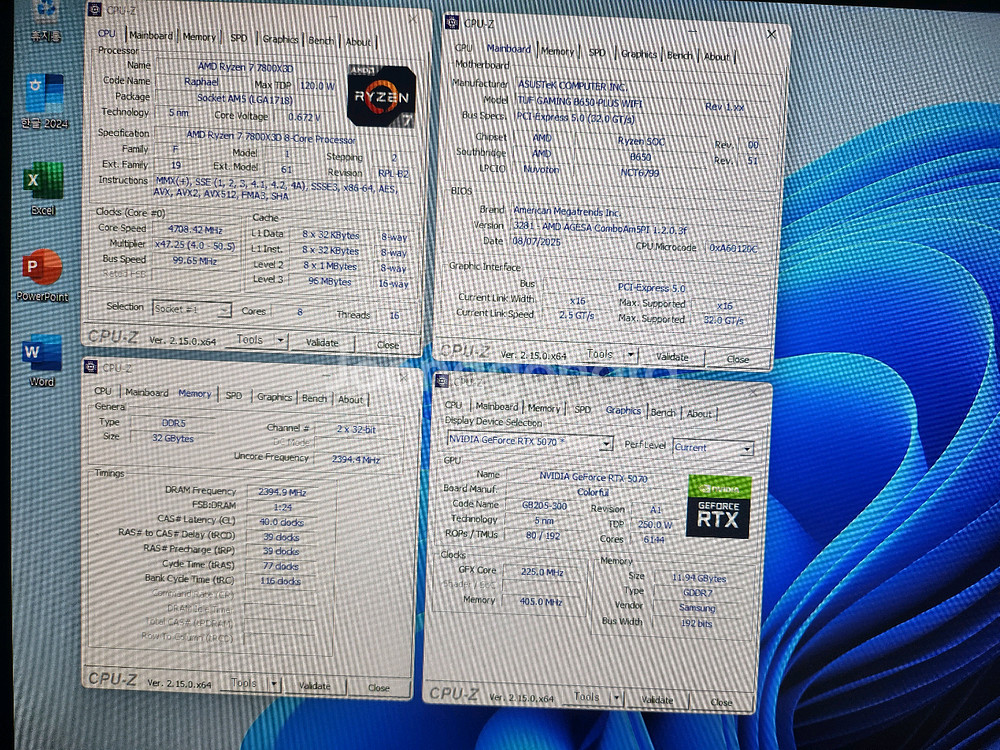Click Validate in the Mainboard window
This screenshot has height=750, width=1000.
point(672,357)
